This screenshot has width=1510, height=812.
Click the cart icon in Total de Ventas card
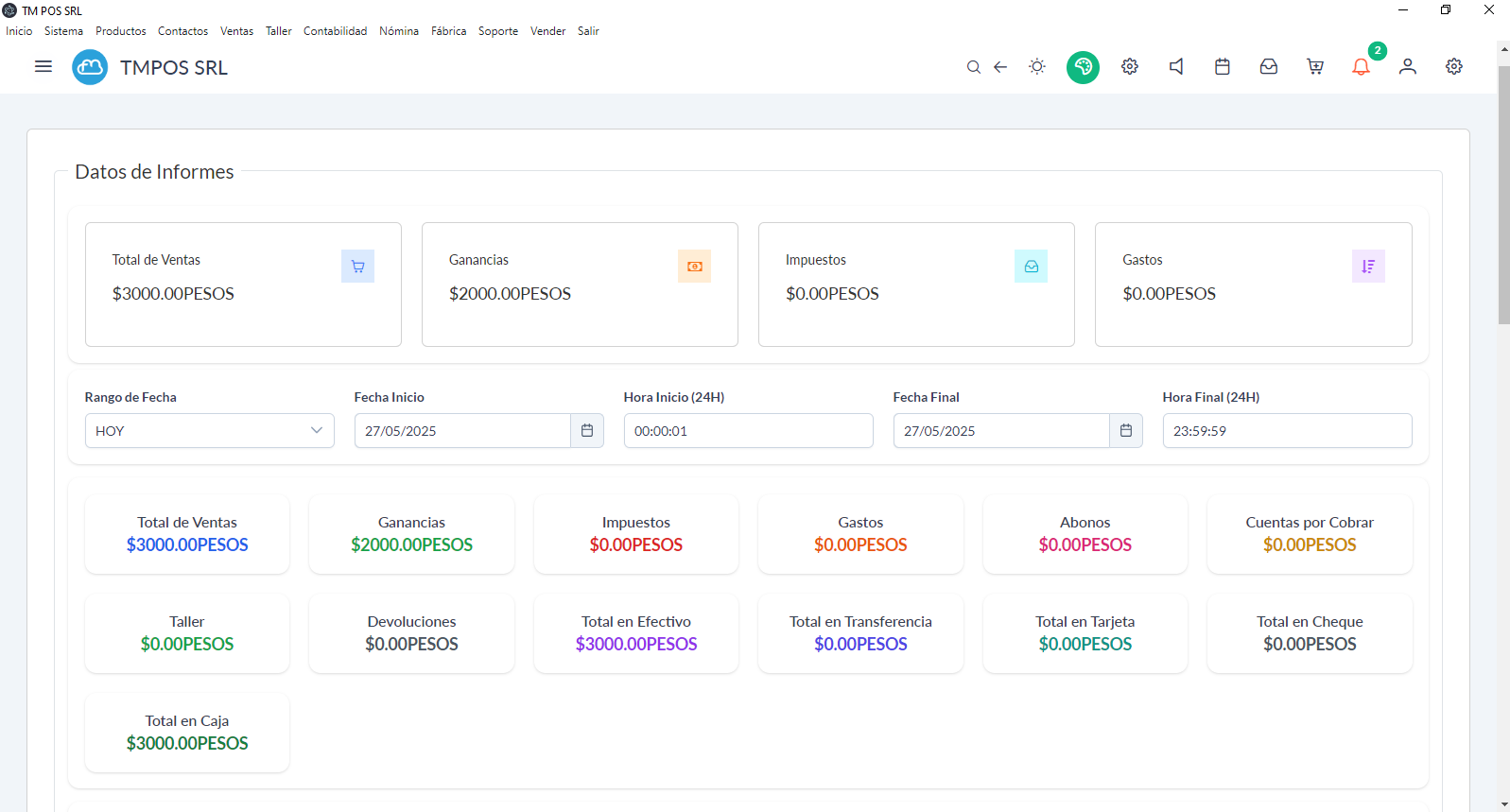point(357,267)
